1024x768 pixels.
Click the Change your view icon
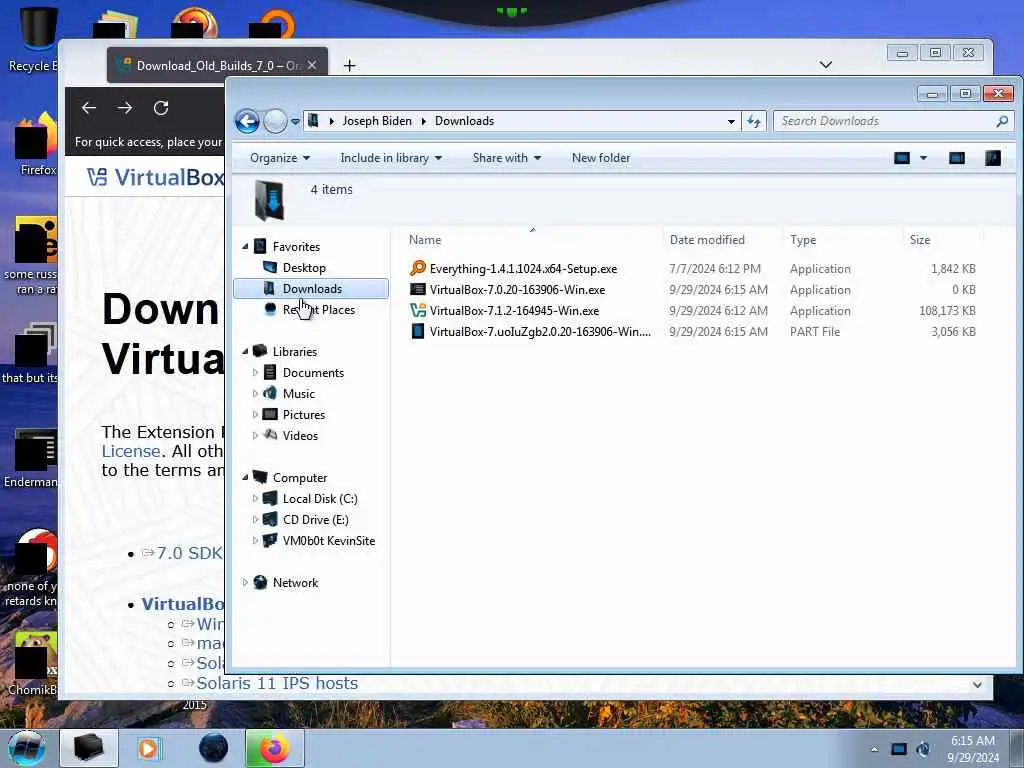(x=902, y=158)
